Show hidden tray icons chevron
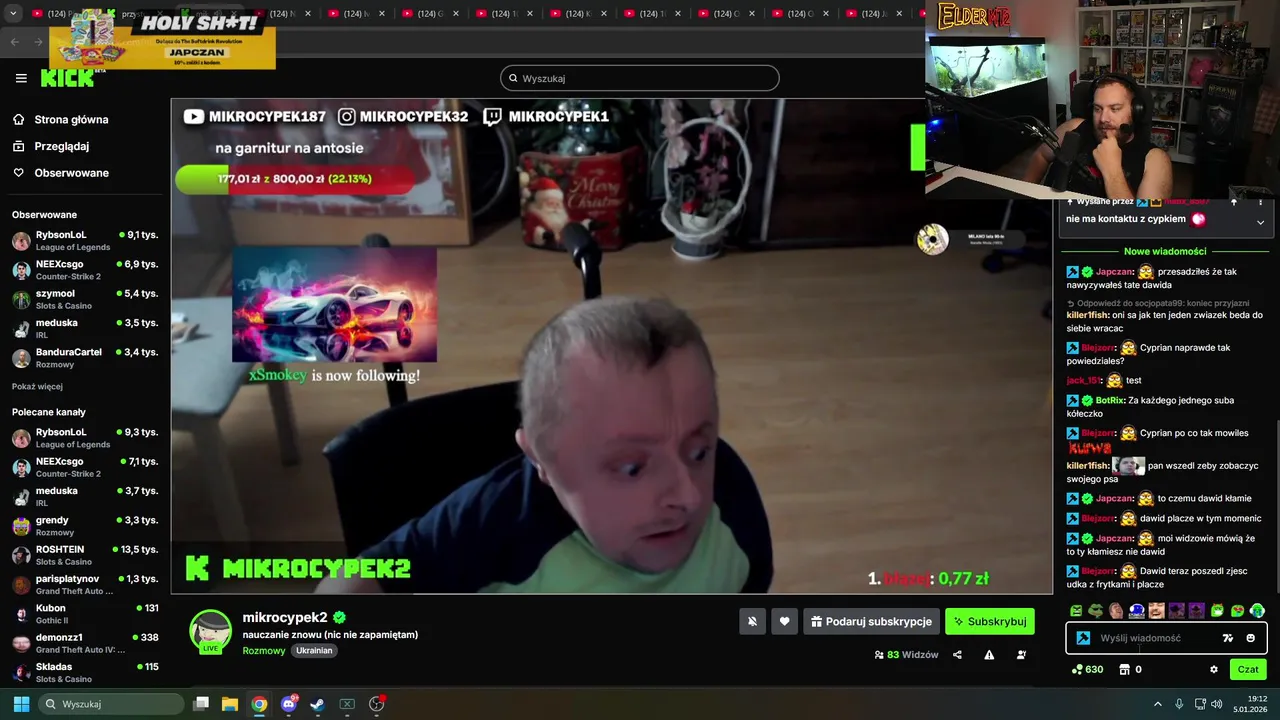 [x=1158, y=704]
